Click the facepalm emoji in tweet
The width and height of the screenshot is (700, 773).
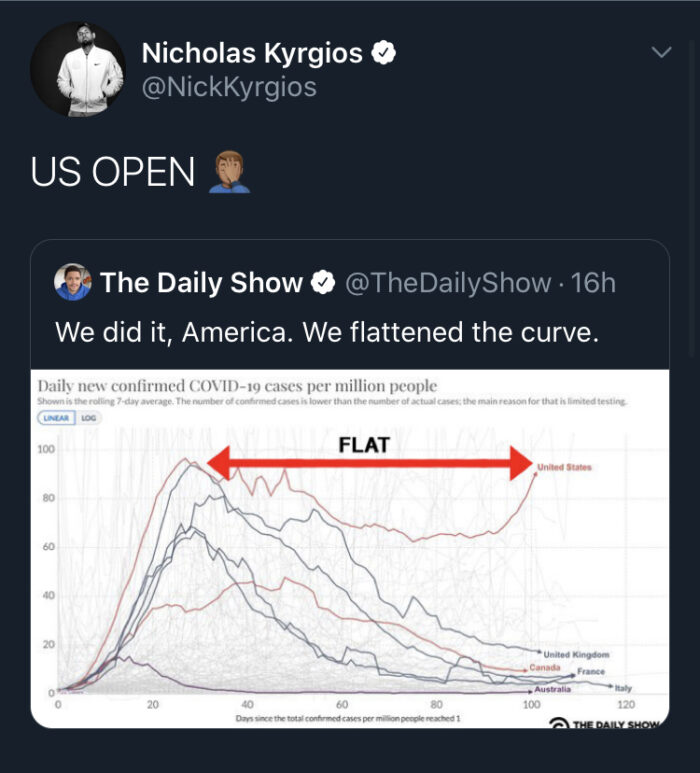pyautogui.click(x=229, y=172)
